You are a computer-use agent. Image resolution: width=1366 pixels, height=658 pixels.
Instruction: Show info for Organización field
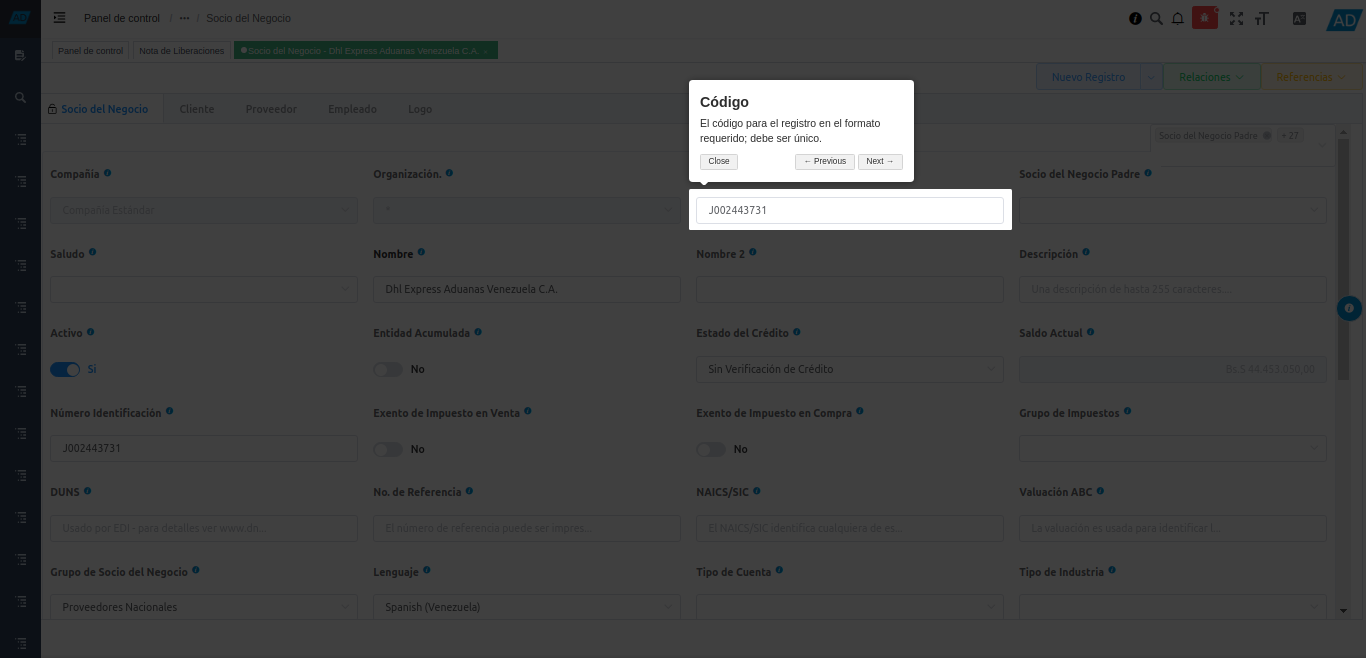coord(449,173)
